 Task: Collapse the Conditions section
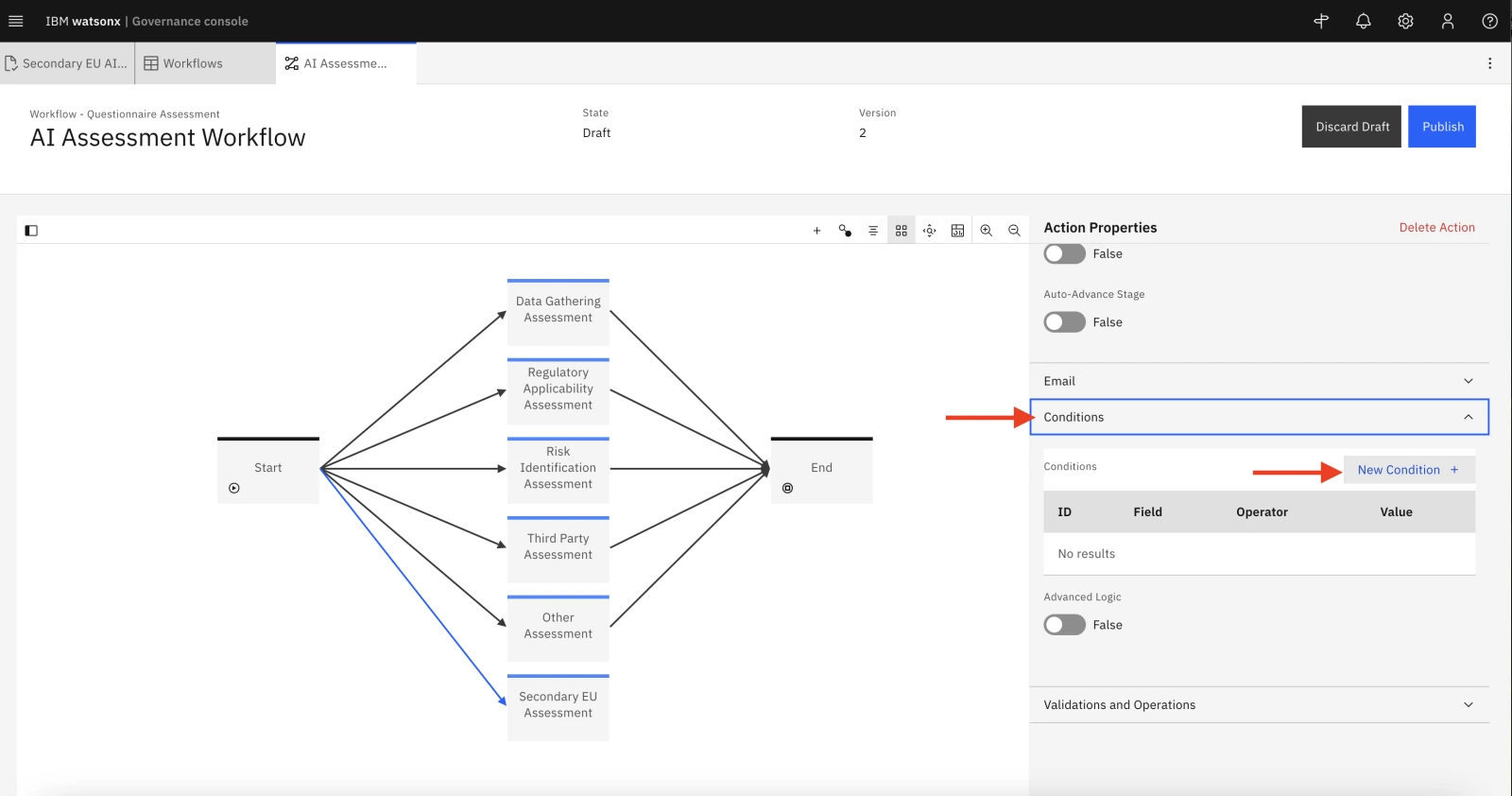click(1259, 417)
